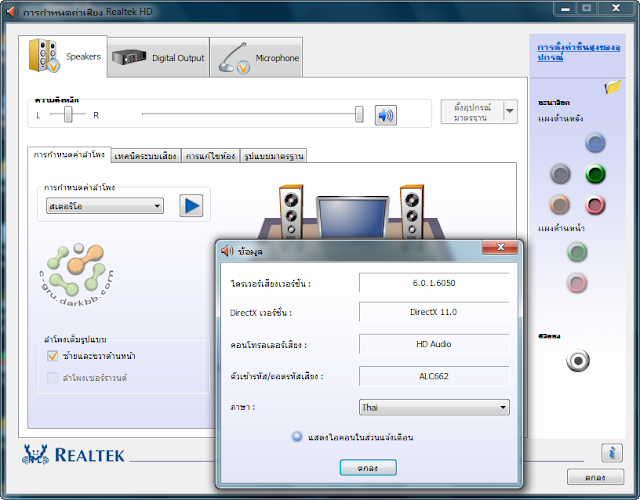Viewport: 640px width, 500px height.
Task: Toggle the front left and right checkbox
Action: 52,356
